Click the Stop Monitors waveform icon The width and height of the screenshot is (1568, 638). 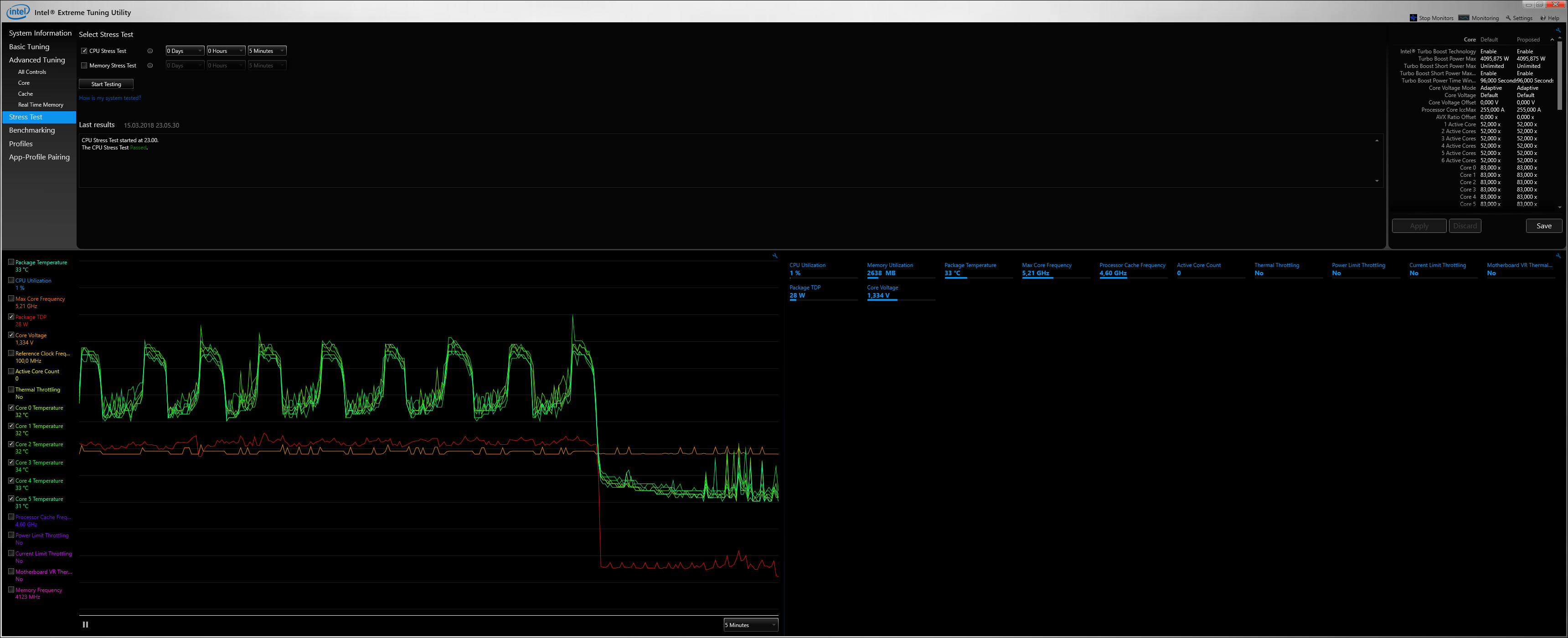pos(1413,18)
